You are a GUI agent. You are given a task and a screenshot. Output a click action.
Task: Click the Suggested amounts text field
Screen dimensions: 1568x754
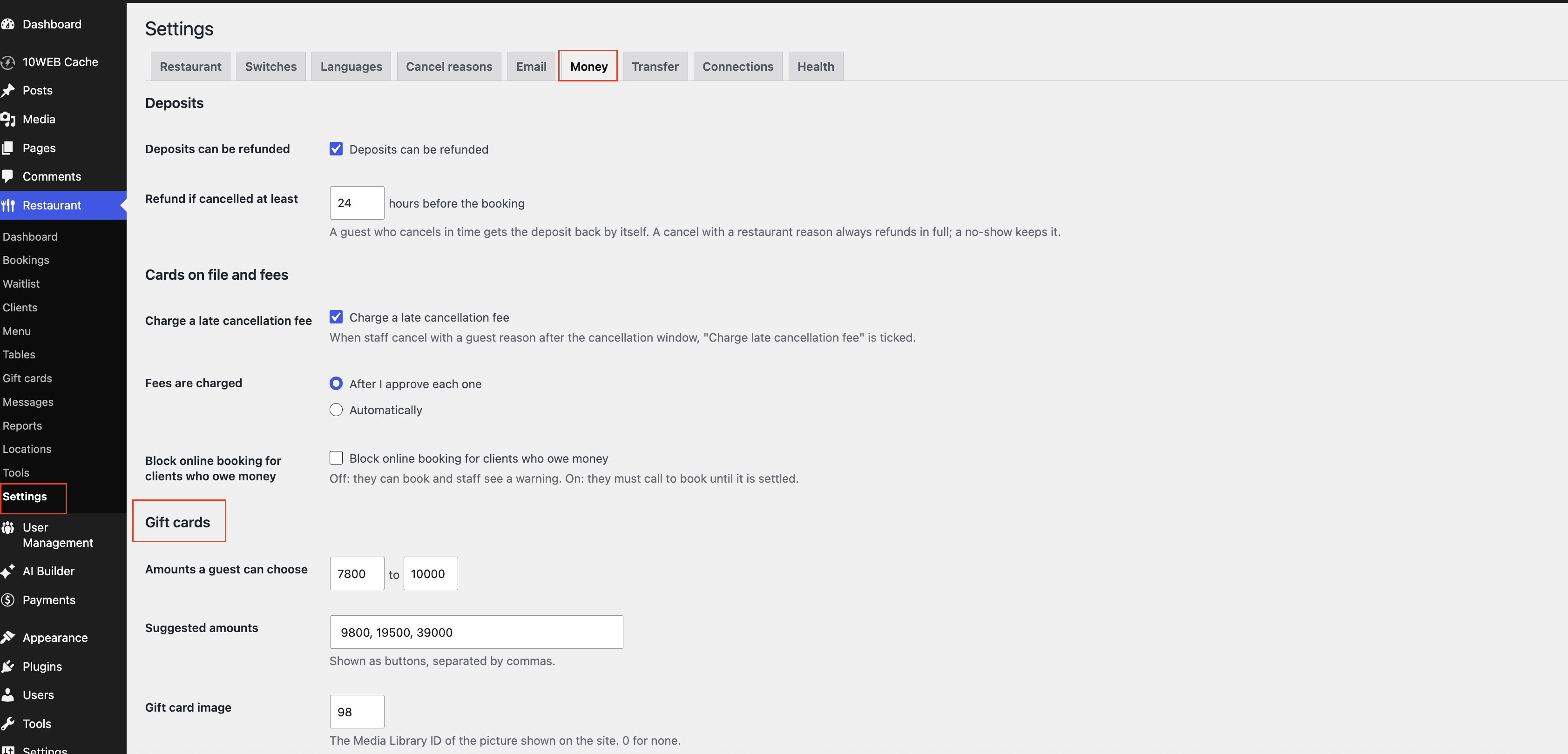point(476,632)
